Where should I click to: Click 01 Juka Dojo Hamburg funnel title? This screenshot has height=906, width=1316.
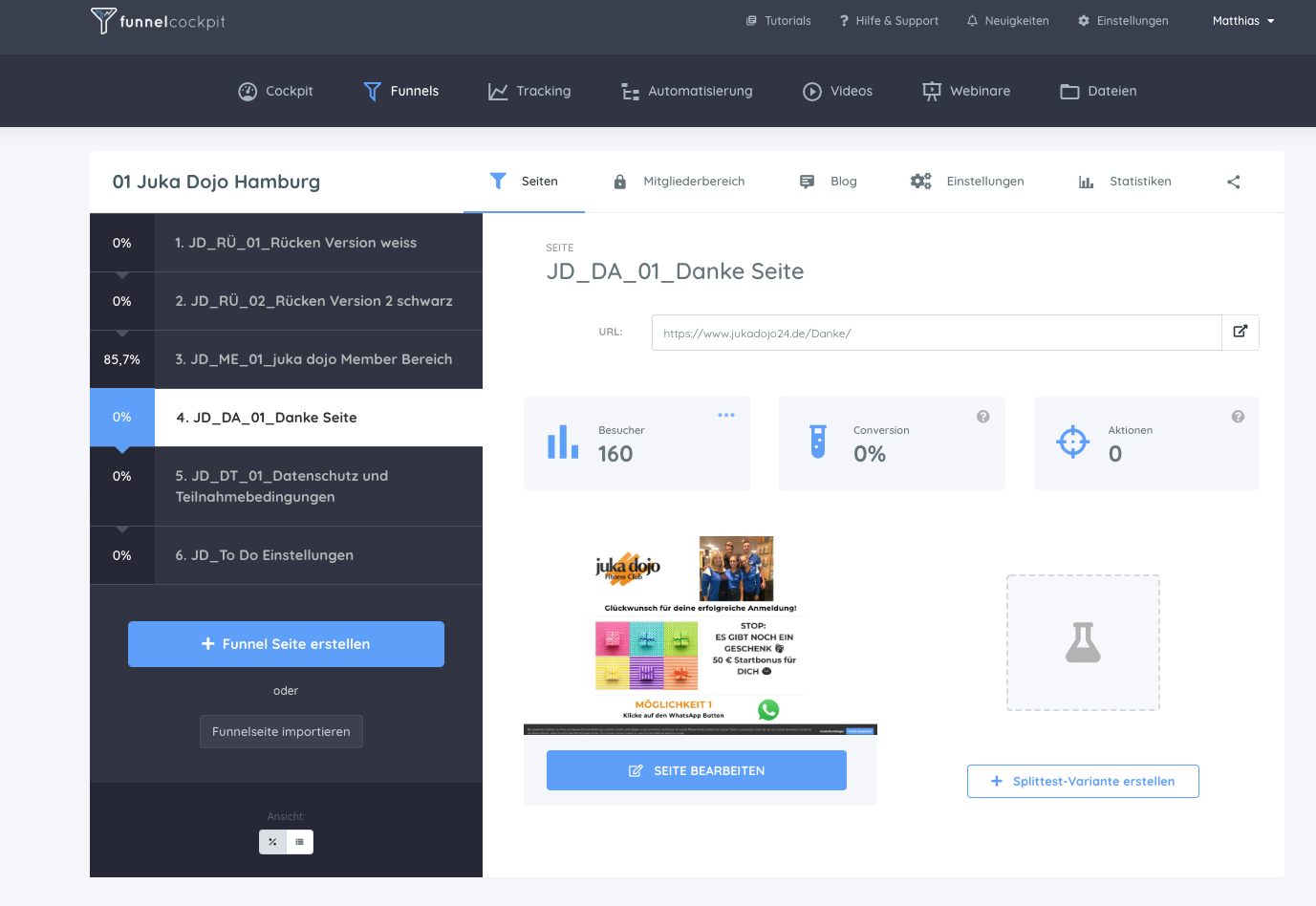216,182
